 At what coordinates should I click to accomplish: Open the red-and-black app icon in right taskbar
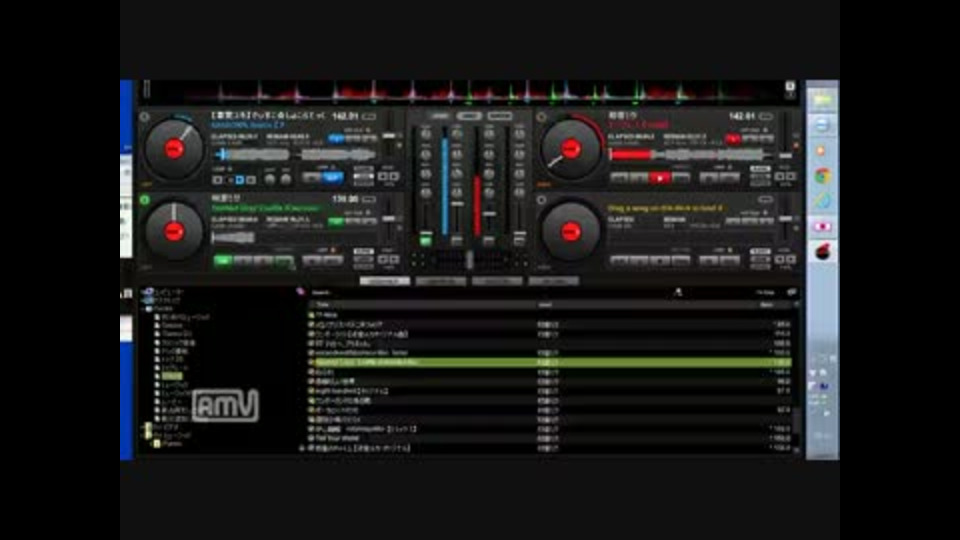coord(822,252)
